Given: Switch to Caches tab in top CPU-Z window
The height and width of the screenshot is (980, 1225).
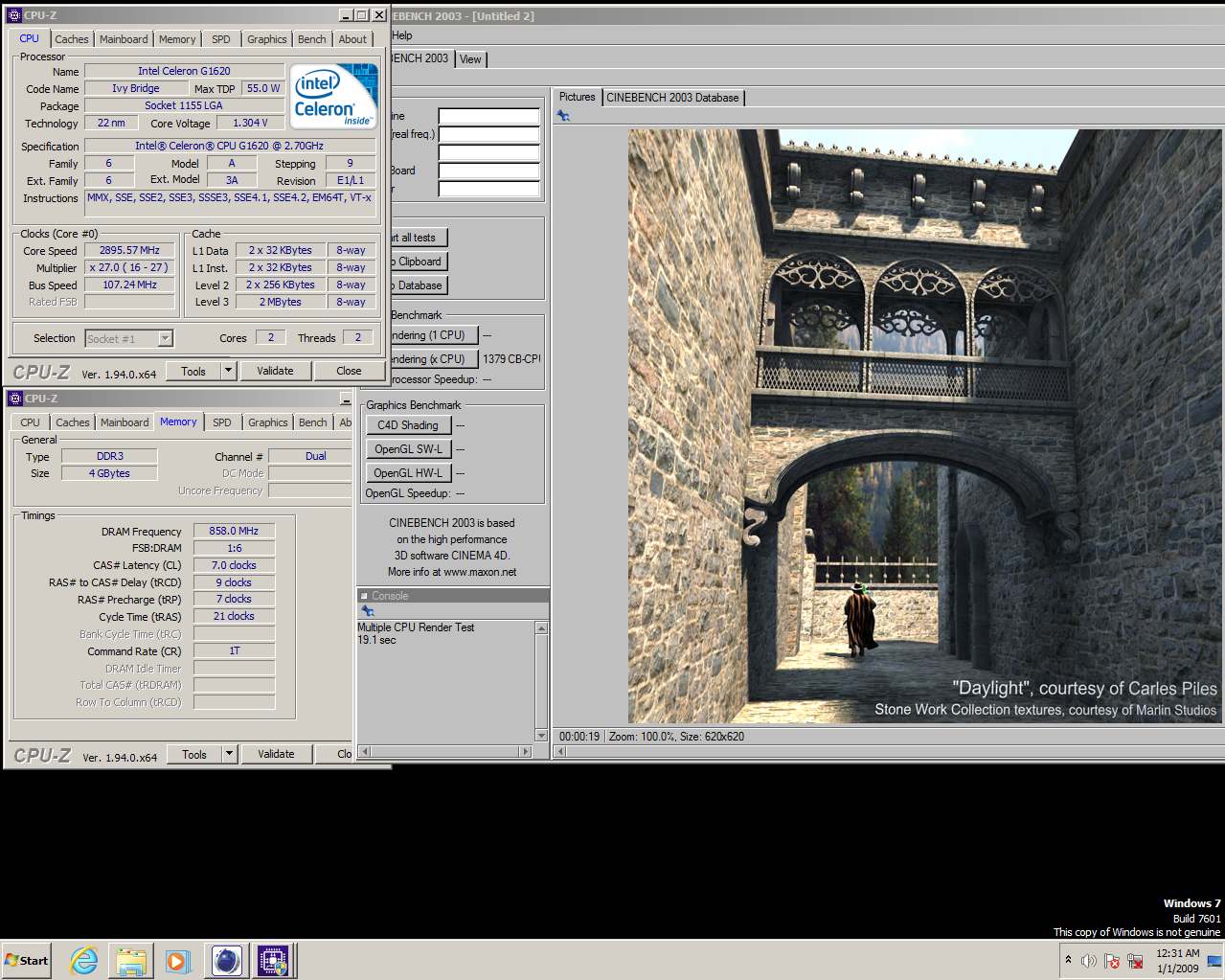Looking at the screenshot, I should (x=71, y=39).
